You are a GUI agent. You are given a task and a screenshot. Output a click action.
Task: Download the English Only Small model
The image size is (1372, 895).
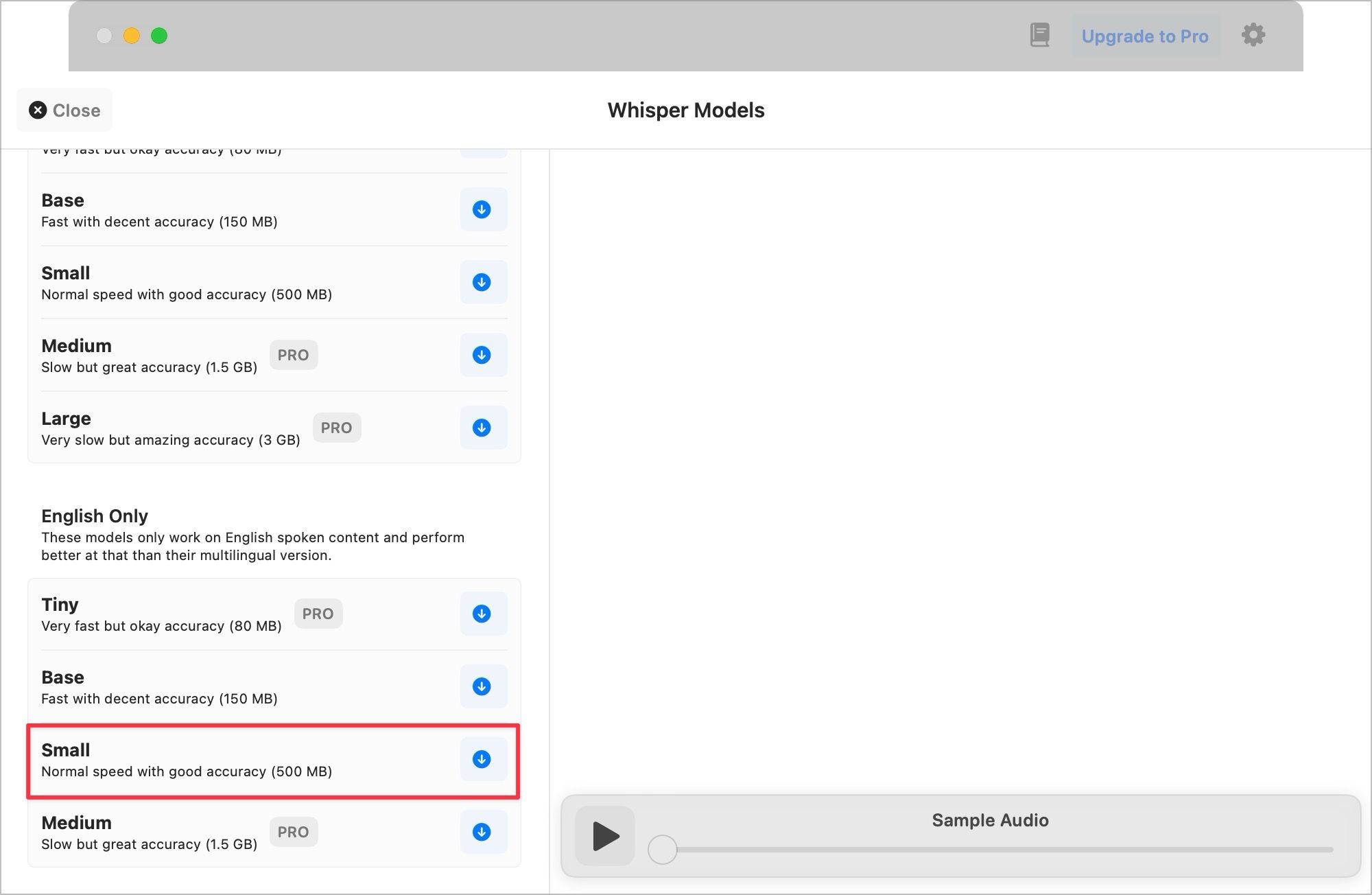483,759
